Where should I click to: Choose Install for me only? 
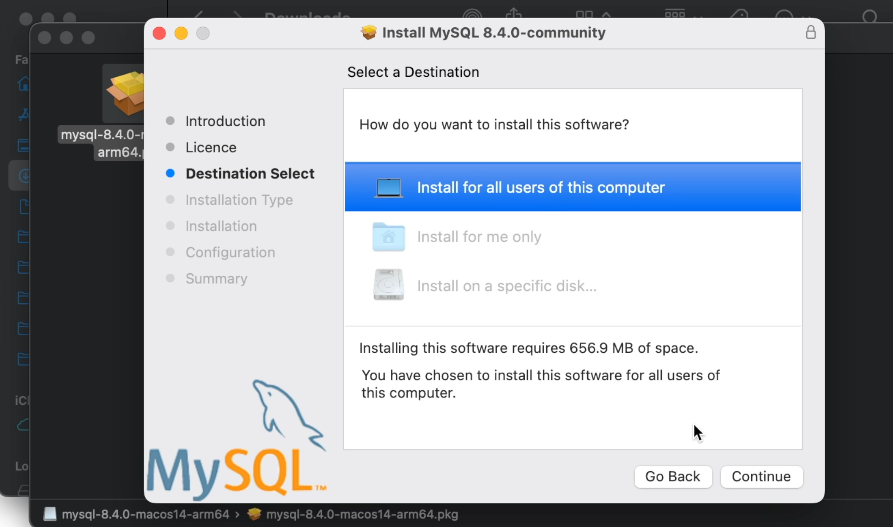572,236
